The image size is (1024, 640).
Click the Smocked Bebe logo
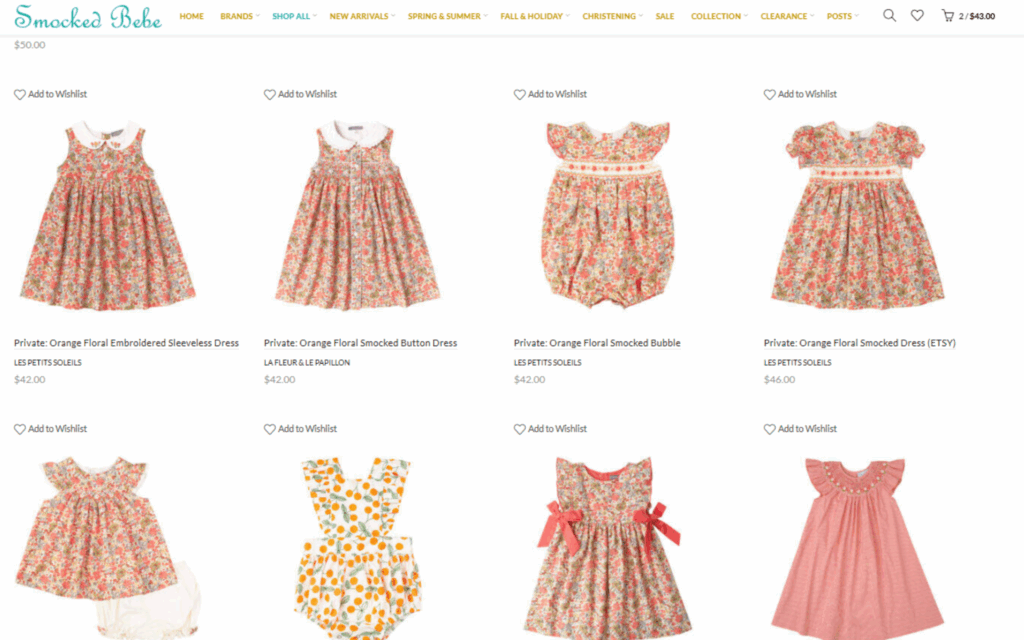[x=88, y=18]
